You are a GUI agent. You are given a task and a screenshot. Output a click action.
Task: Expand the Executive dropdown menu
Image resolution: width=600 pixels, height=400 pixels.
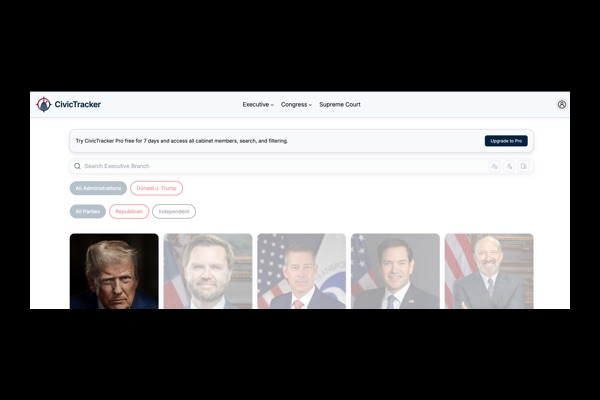258,104
